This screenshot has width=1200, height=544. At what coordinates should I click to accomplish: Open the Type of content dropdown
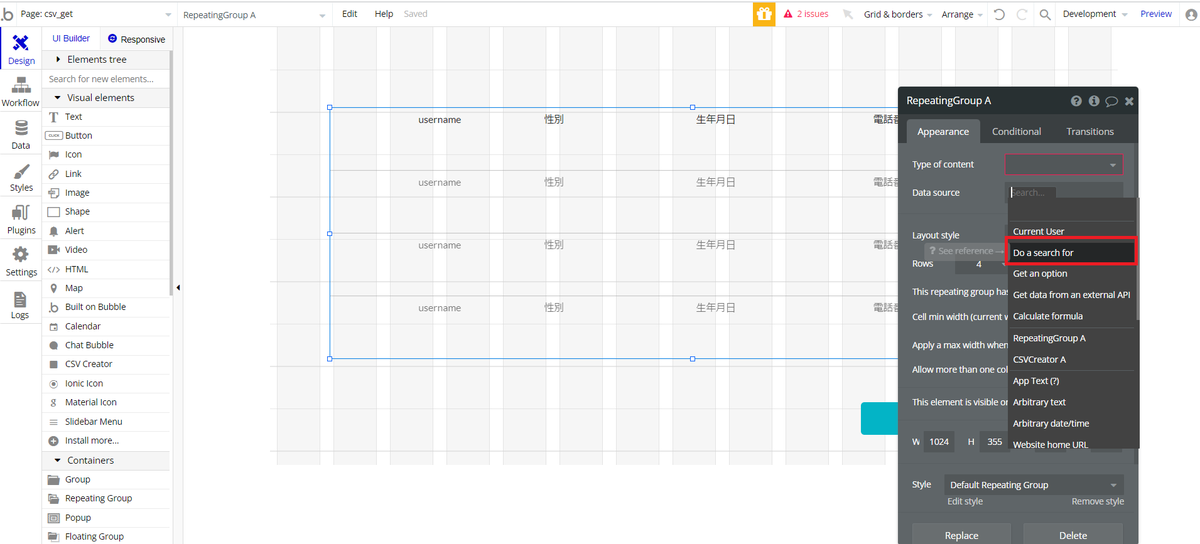1063,165
